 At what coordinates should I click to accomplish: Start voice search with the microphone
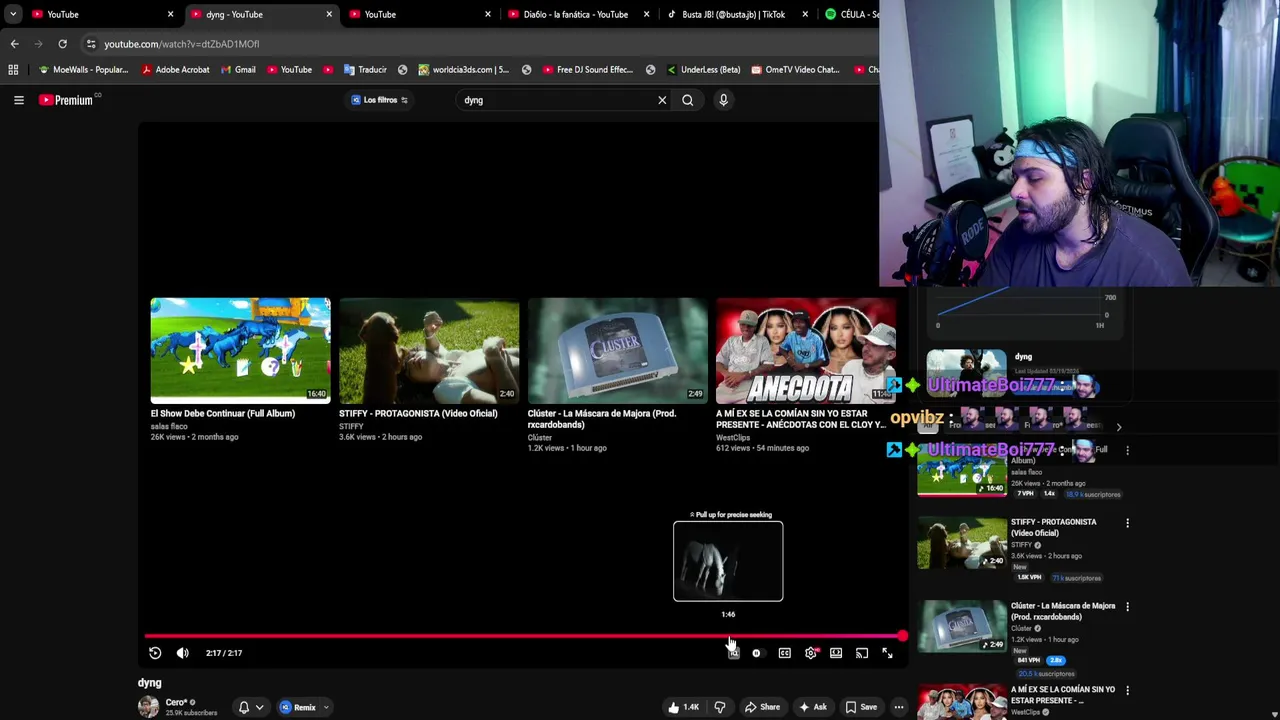pos(723,100)
